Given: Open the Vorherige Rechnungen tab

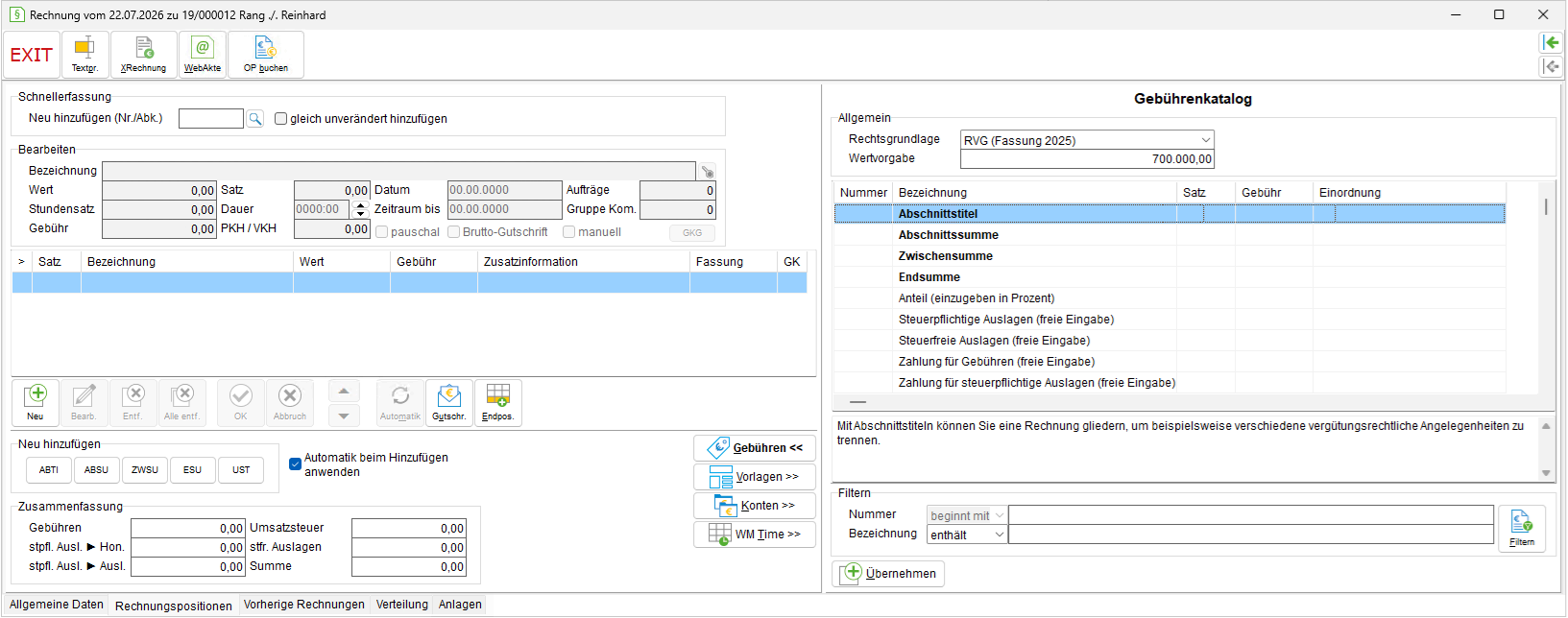Looking at the screenshot, I should 303,605.
